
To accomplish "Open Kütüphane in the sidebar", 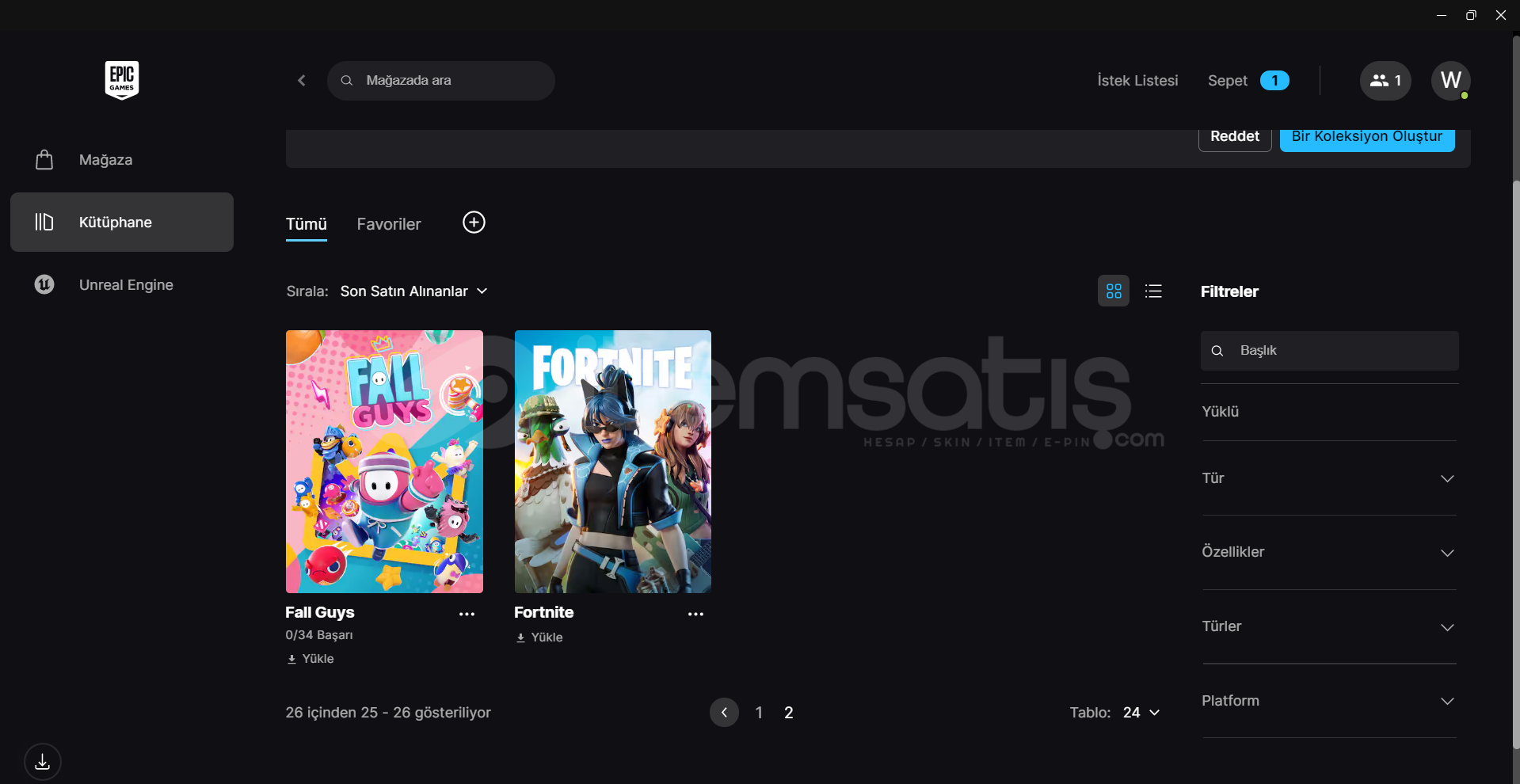I will tap(122, 222).
